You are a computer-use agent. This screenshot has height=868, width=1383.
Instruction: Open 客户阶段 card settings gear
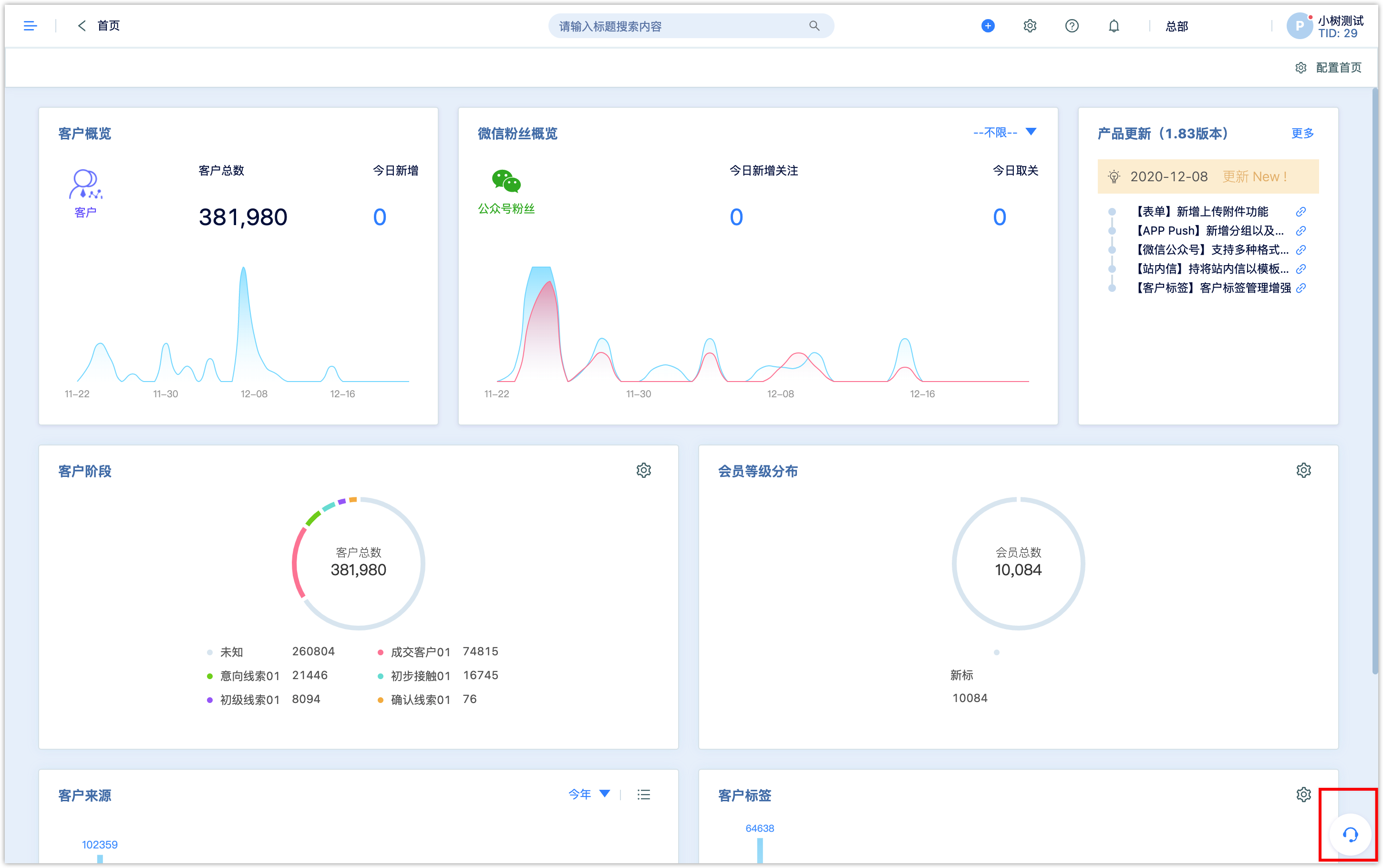[643, 470]
